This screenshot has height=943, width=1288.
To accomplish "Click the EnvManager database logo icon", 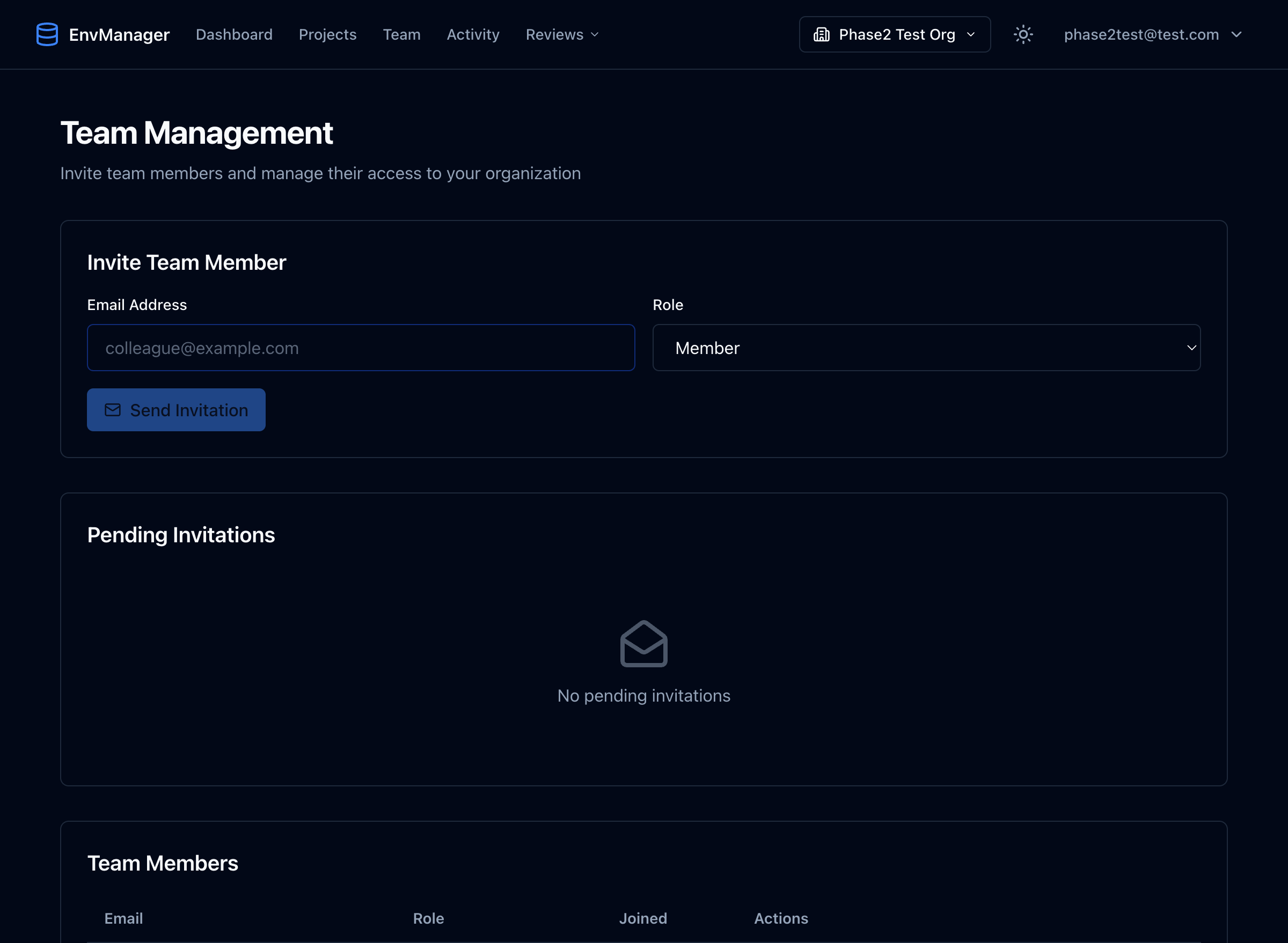I will click(x=47, y=34).
